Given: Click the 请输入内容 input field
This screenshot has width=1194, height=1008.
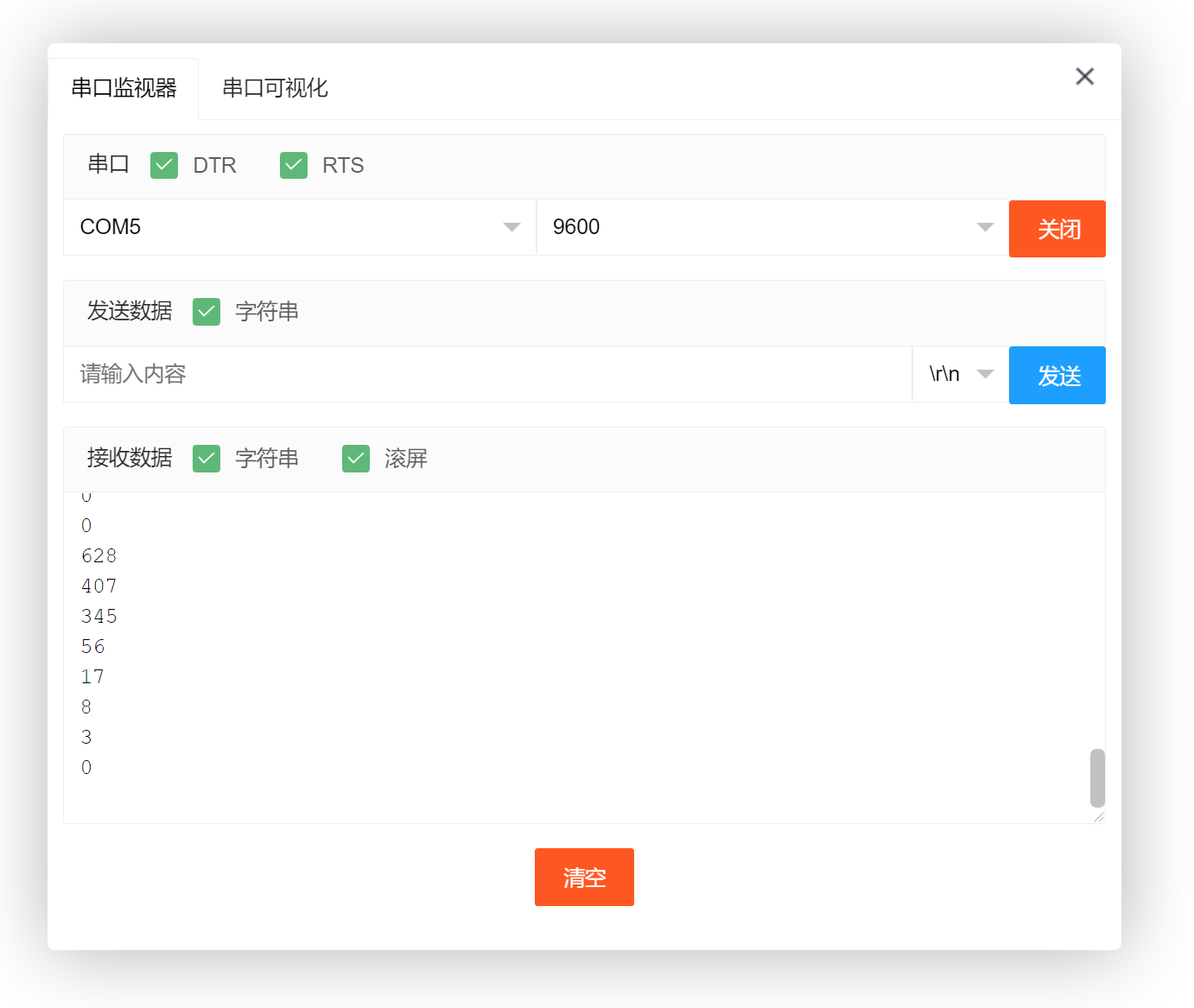Looking at the screenshot, I should click(486, 374).
